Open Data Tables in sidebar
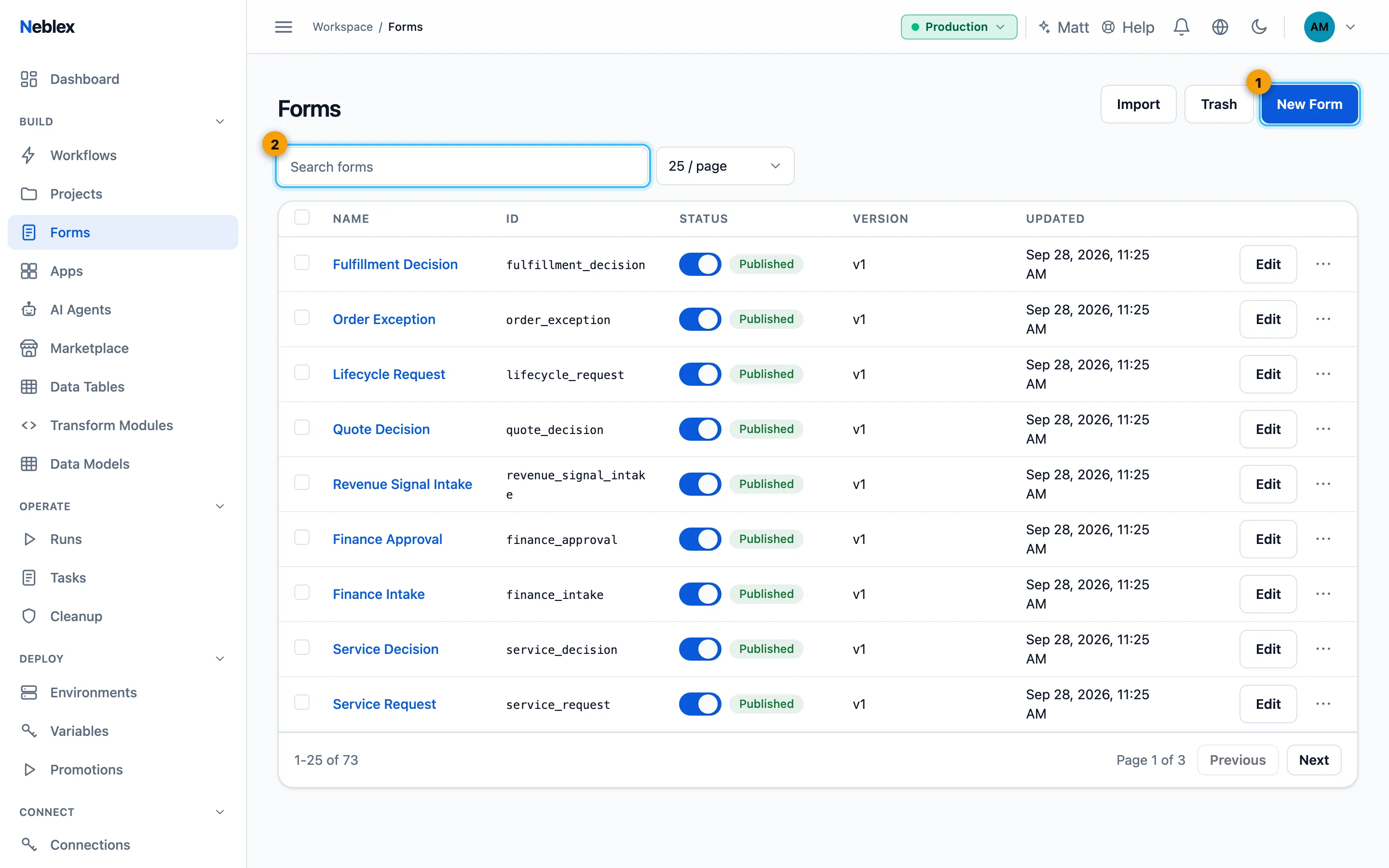1389x868 pixels. [x=123, y=386]
